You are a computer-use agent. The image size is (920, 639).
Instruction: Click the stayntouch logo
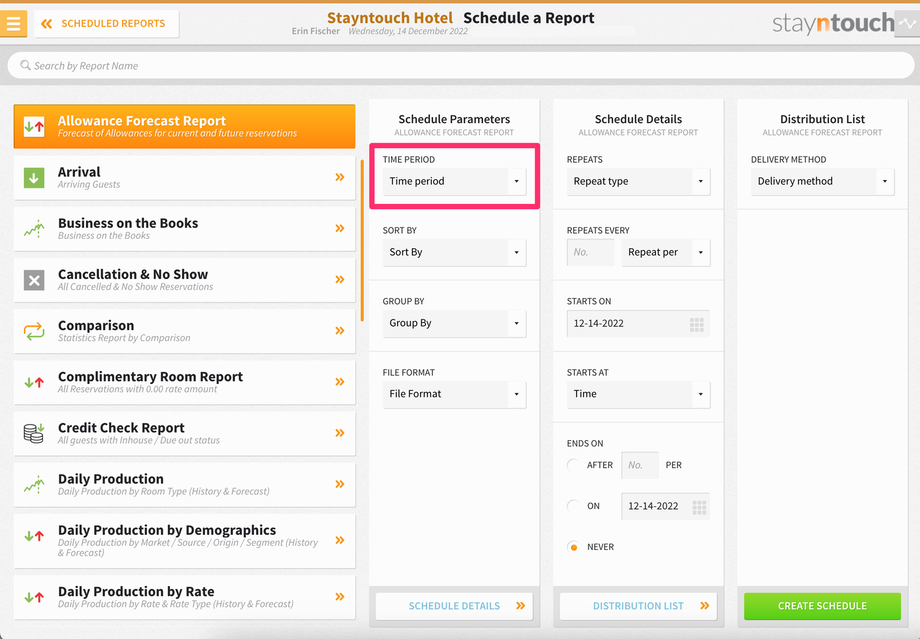[833, 23]
